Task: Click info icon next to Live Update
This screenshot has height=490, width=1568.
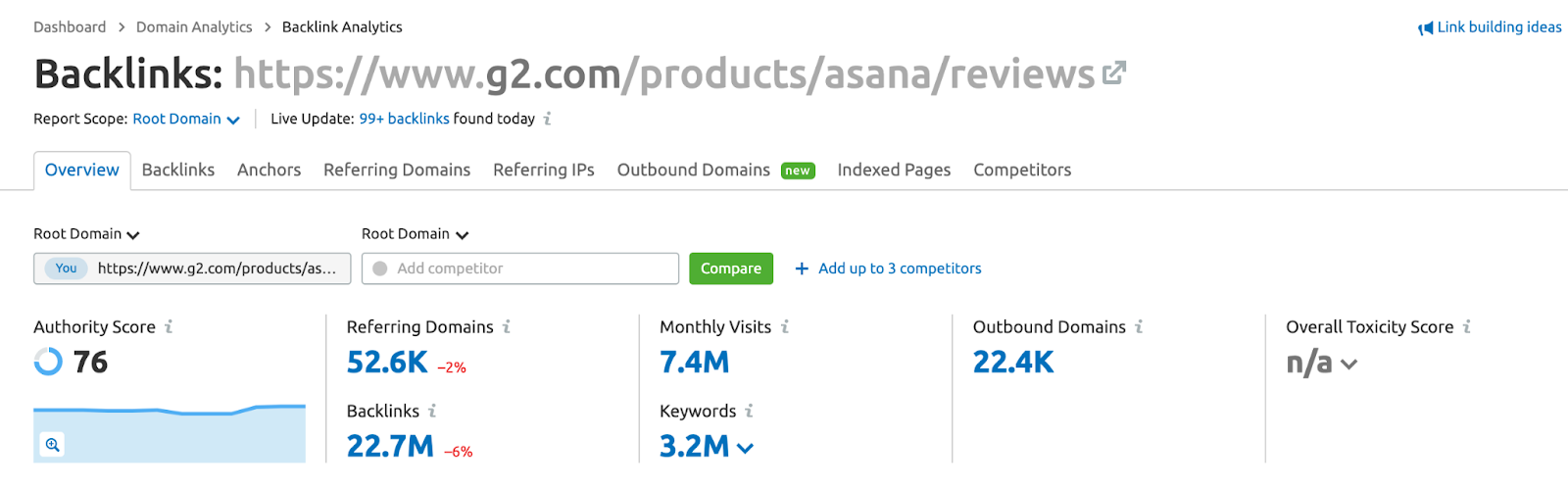Action: click(548, 119)
